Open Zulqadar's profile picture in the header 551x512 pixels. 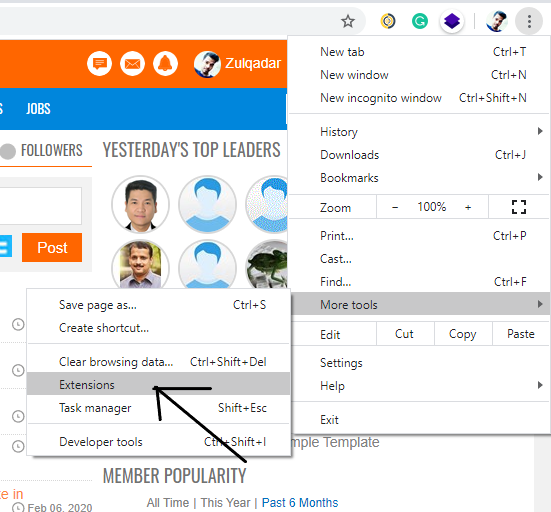point(207,64)
